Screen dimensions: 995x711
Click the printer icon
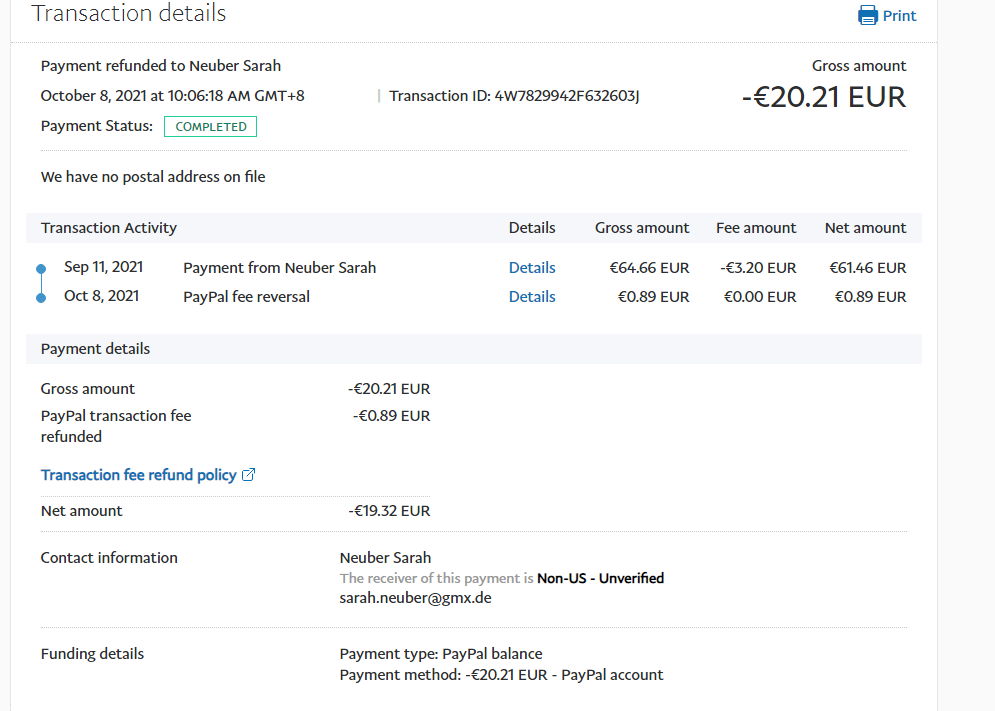tap(867, 15)
